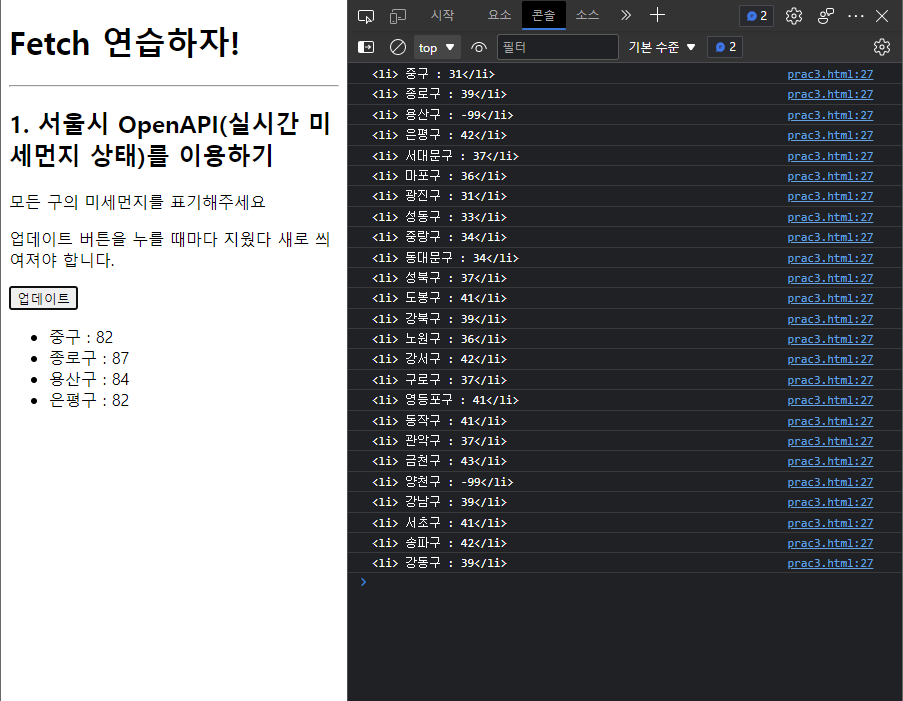Select the 콘솔 console tab
The image size is (903, 701).
pyautogui.click(x=543, y=15)
